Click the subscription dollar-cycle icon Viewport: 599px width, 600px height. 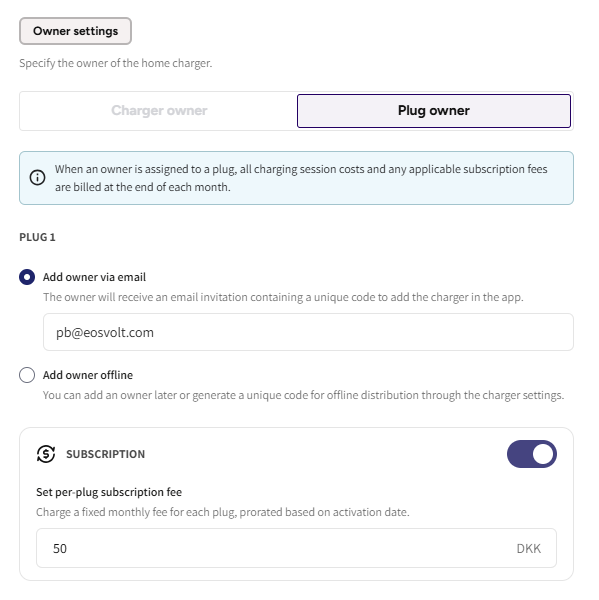[x=46, y=454]
